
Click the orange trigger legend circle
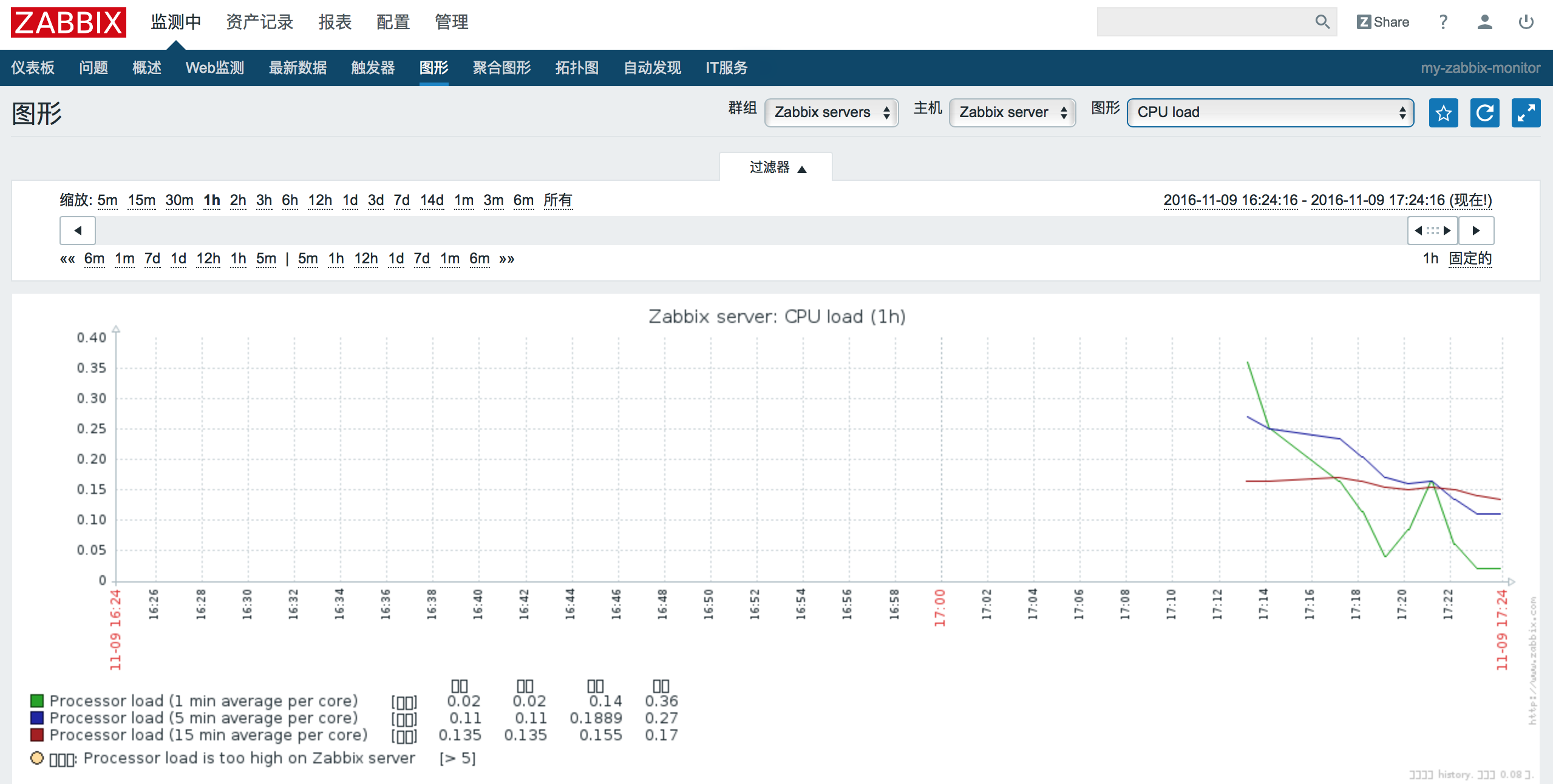(x=37, y=758)
